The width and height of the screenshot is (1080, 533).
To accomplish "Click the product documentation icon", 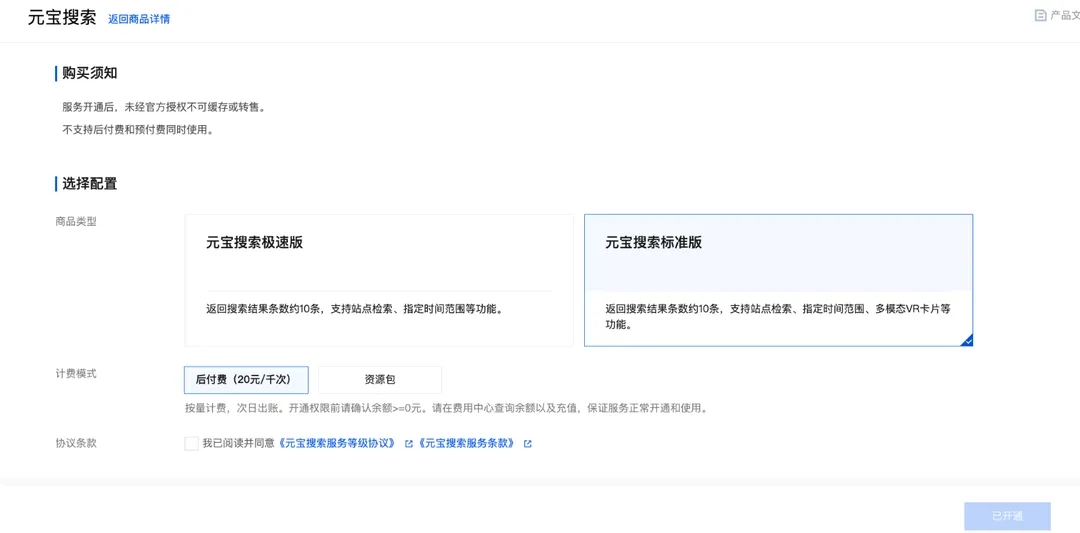I will [x=1041, y=15].
